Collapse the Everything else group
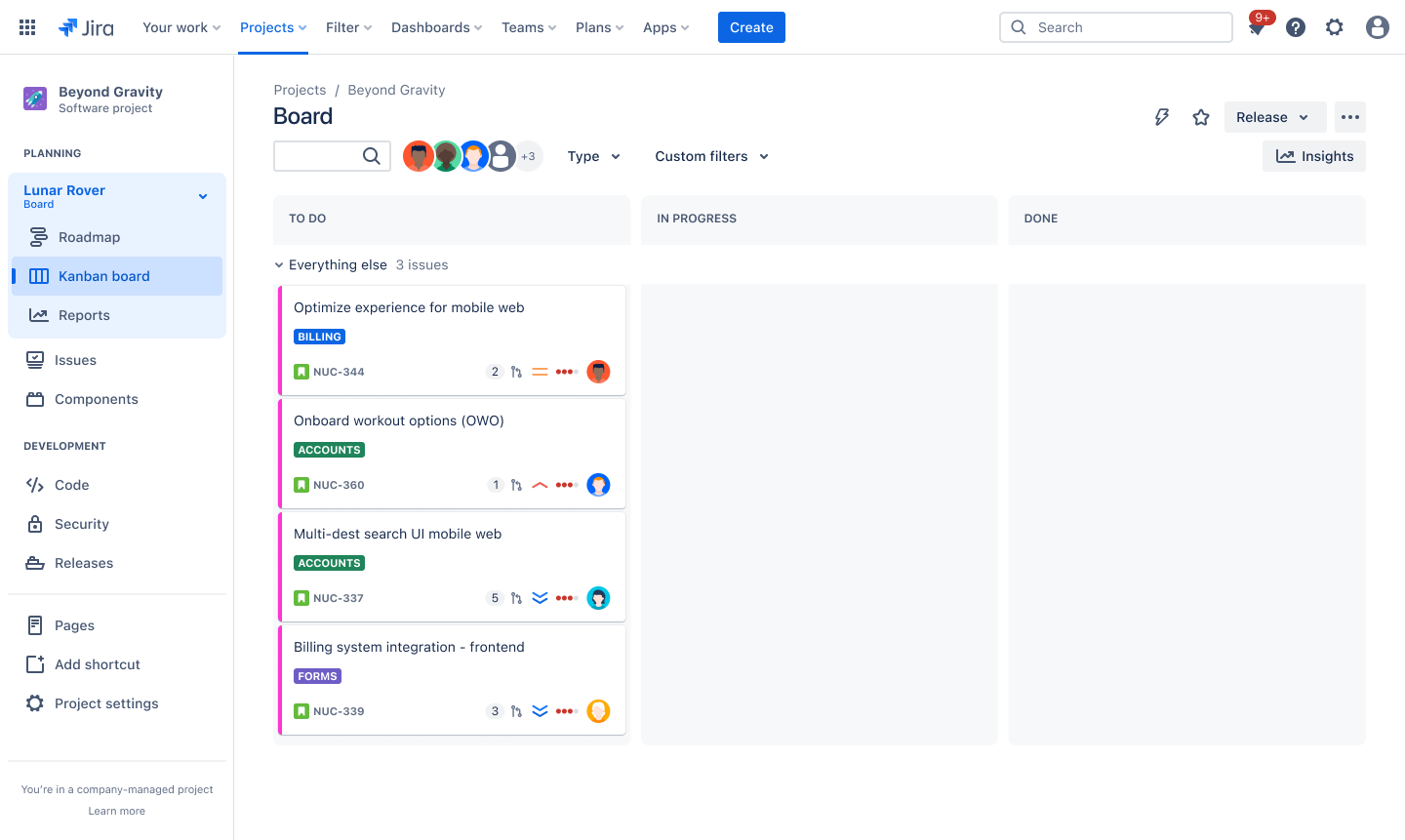 pos(278,264)
